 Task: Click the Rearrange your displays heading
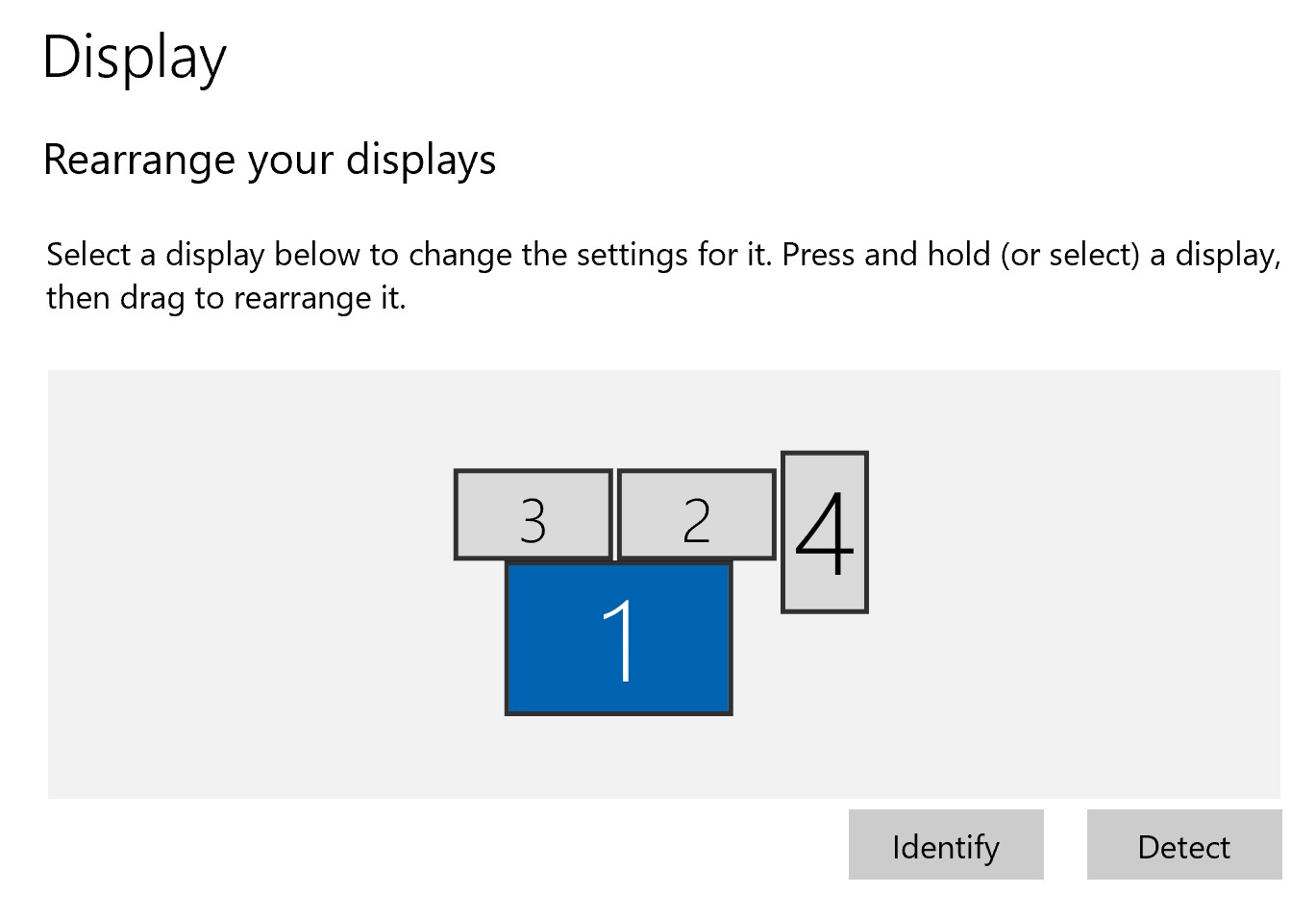(269, 160)
